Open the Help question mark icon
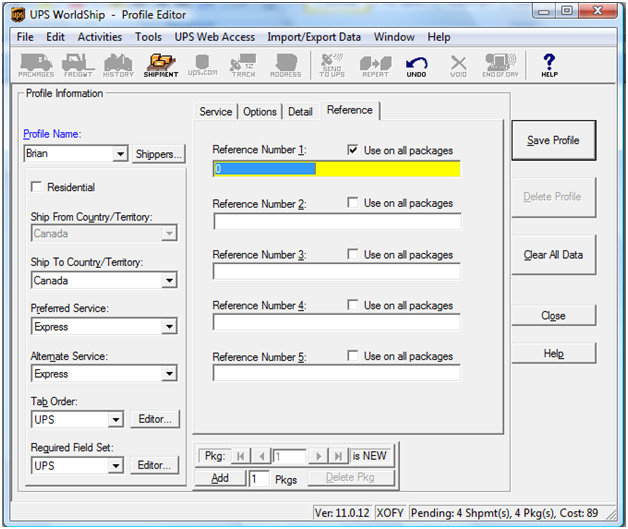628x529 pixels. point(550,65)
